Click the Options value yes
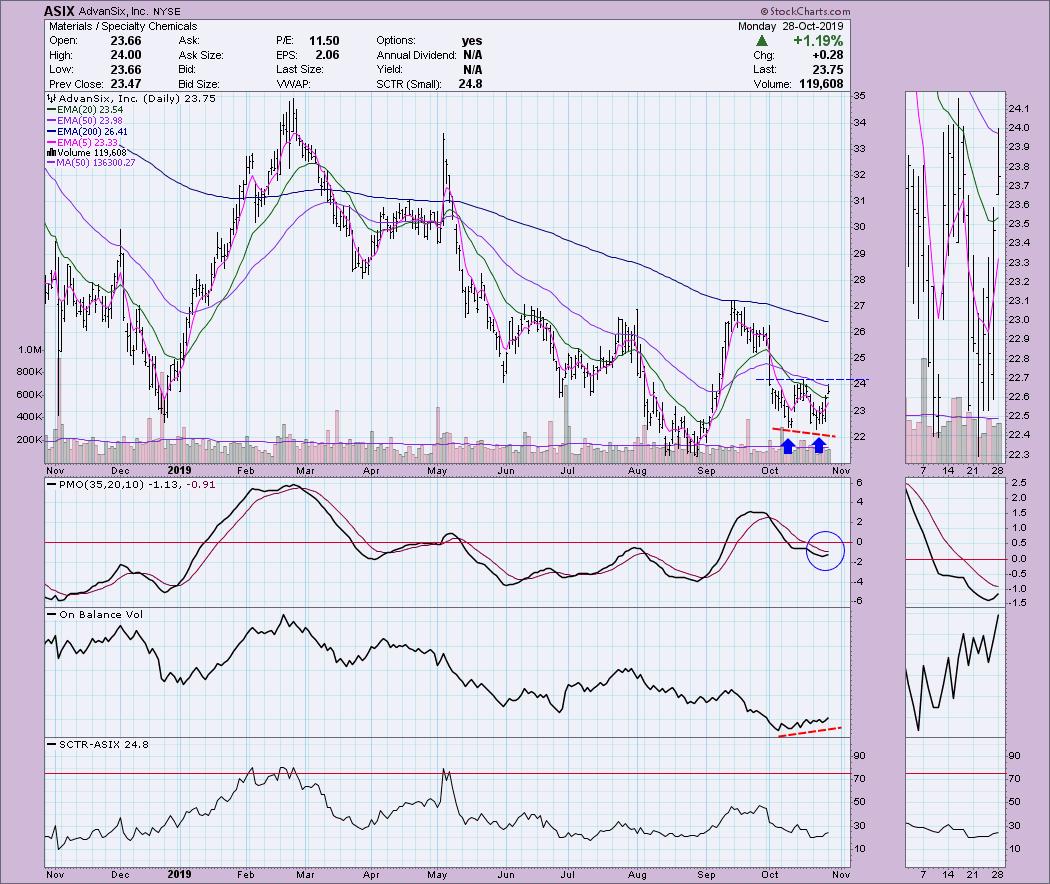This screenshot has width=1050, height=884. pyautogui.click(x=472, y=41)
